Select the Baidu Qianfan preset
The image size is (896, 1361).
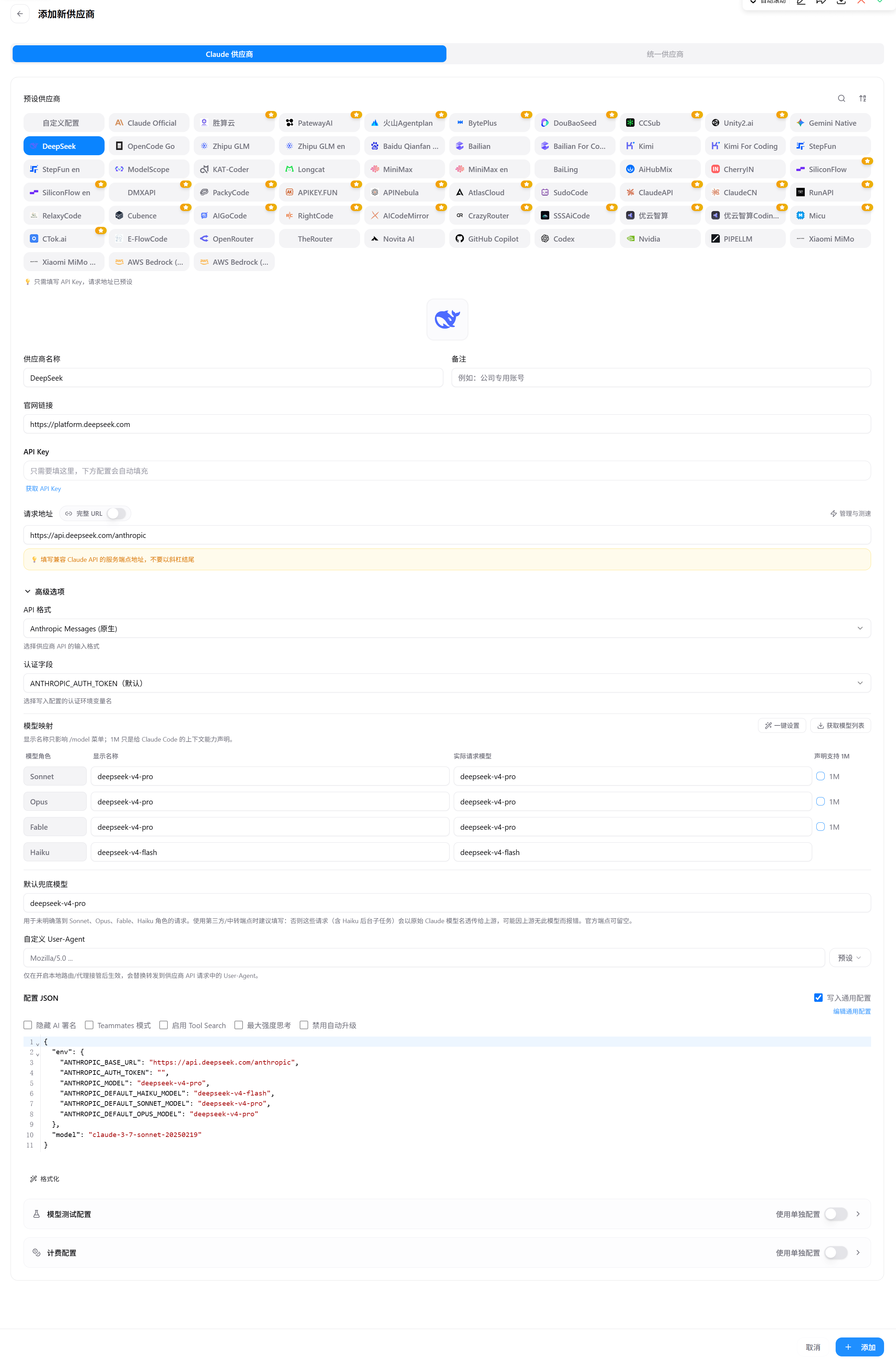click(405, 146)
